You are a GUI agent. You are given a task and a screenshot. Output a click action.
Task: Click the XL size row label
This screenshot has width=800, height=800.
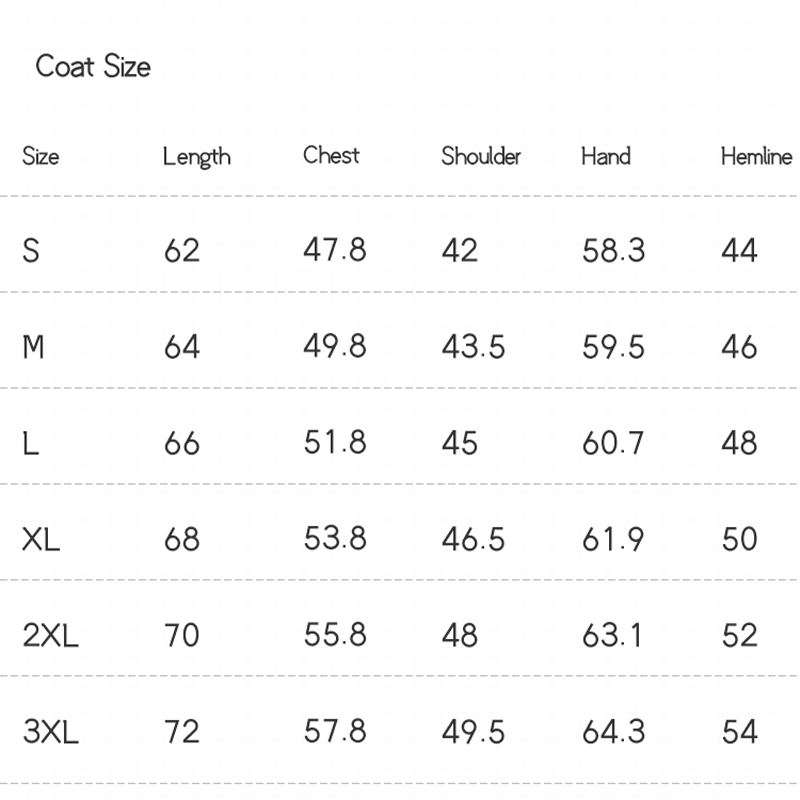coord(41,540)
